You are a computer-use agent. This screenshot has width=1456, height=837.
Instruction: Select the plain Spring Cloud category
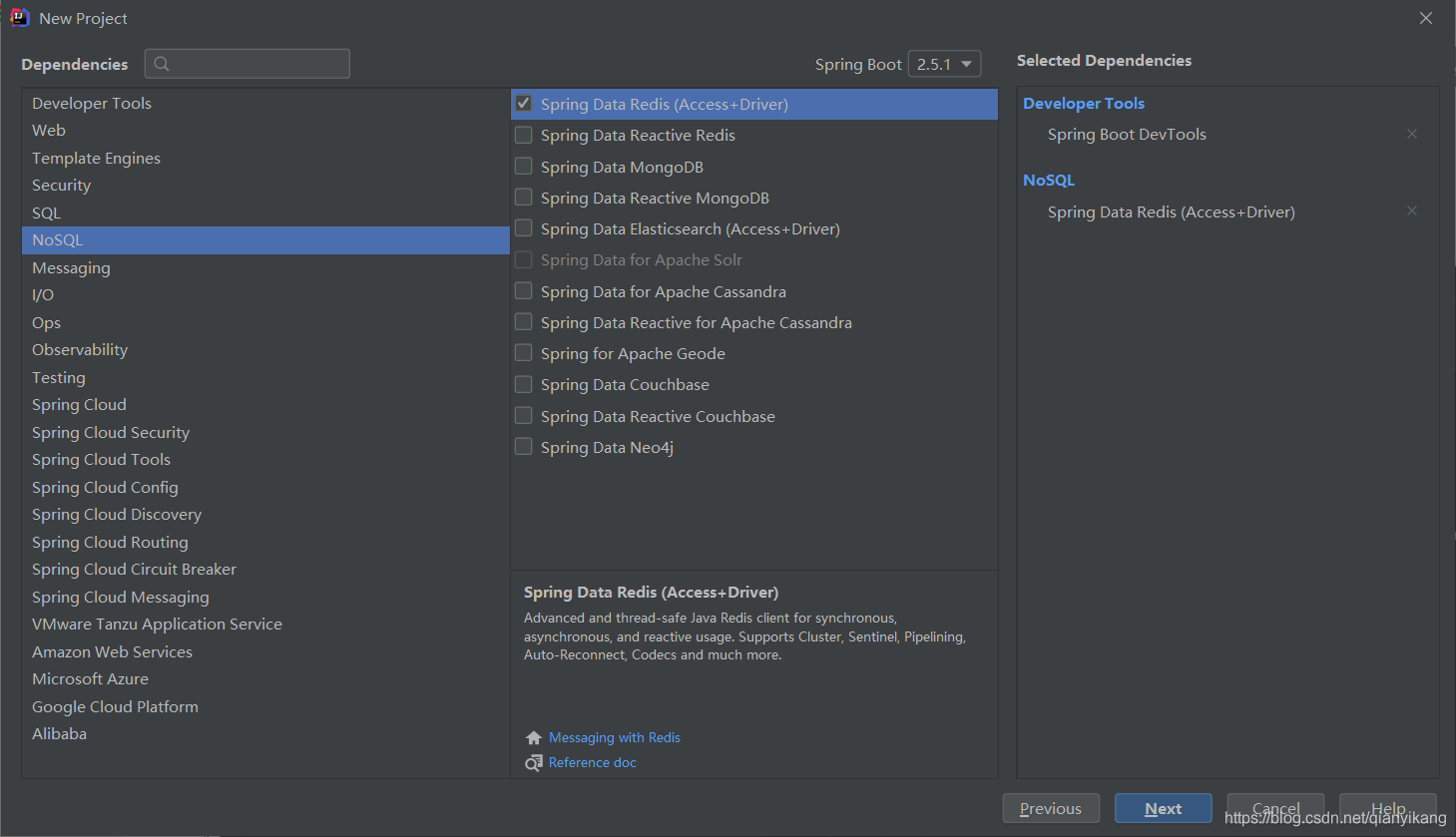[265, 405]
